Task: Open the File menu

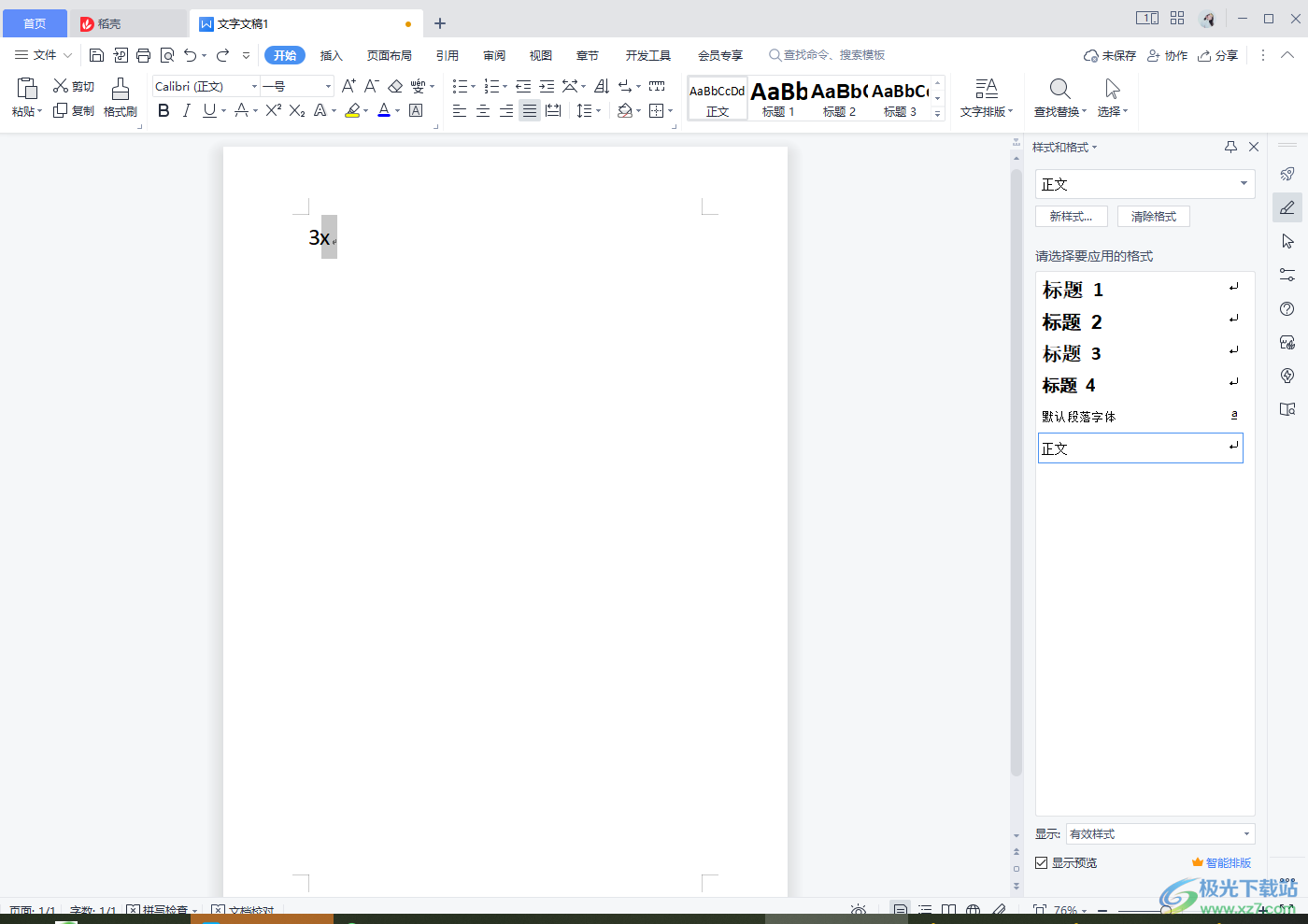Action: (43, 55)
